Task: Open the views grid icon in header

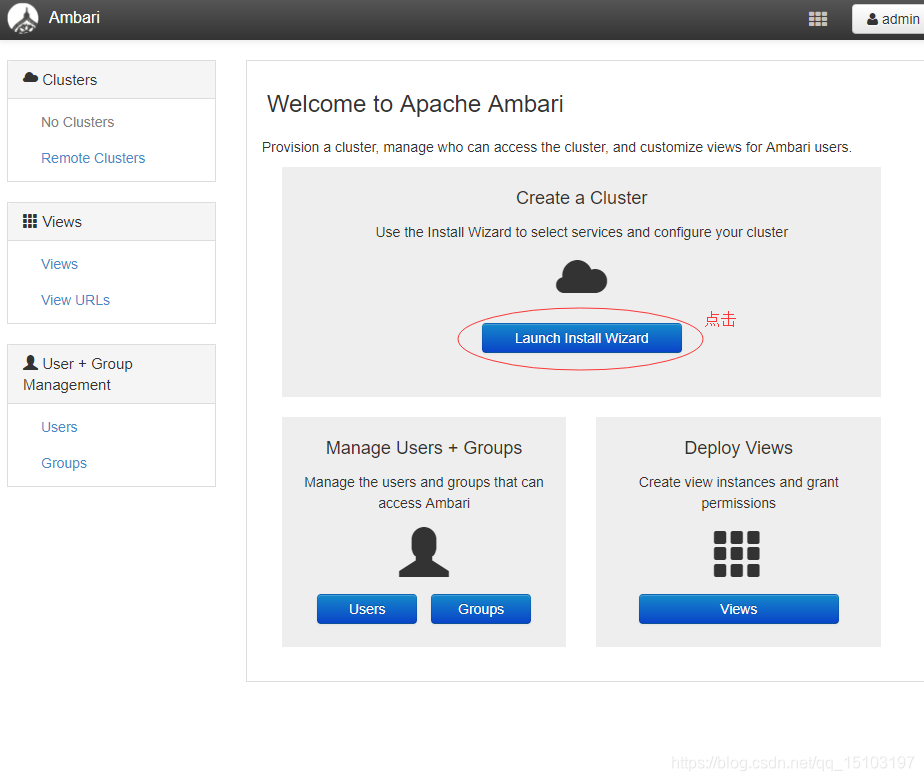Action: 817,19
